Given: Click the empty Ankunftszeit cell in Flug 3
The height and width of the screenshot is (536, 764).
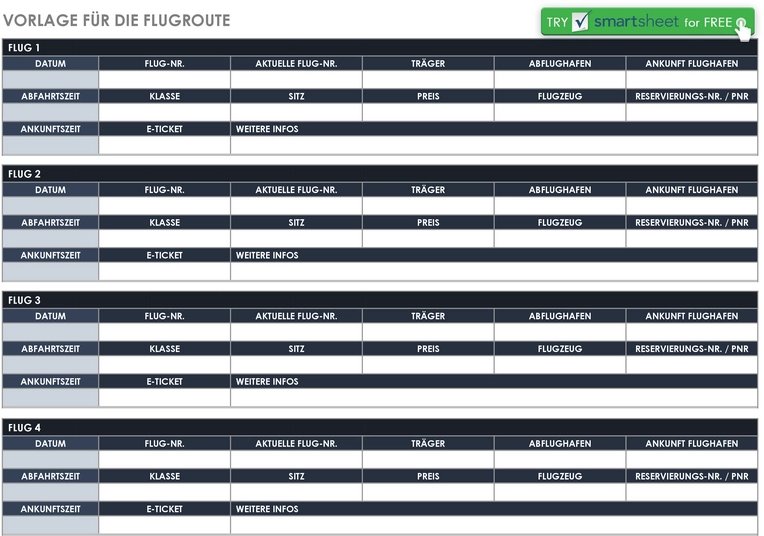Looking at the screenshot, I should 50,397.
